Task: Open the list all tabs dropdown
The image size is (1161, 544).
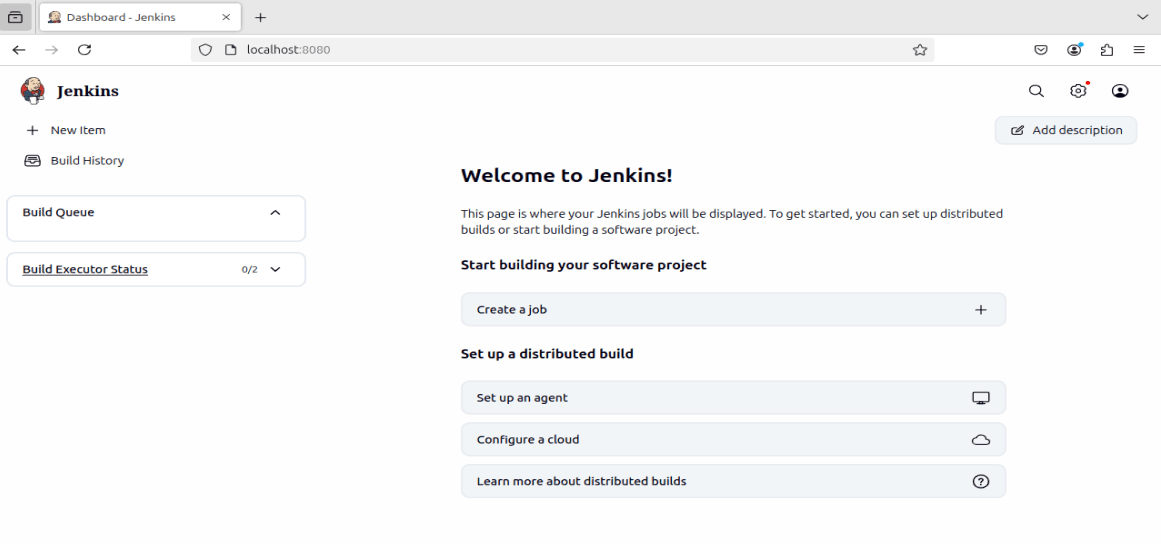Action: coord(1141,17)
